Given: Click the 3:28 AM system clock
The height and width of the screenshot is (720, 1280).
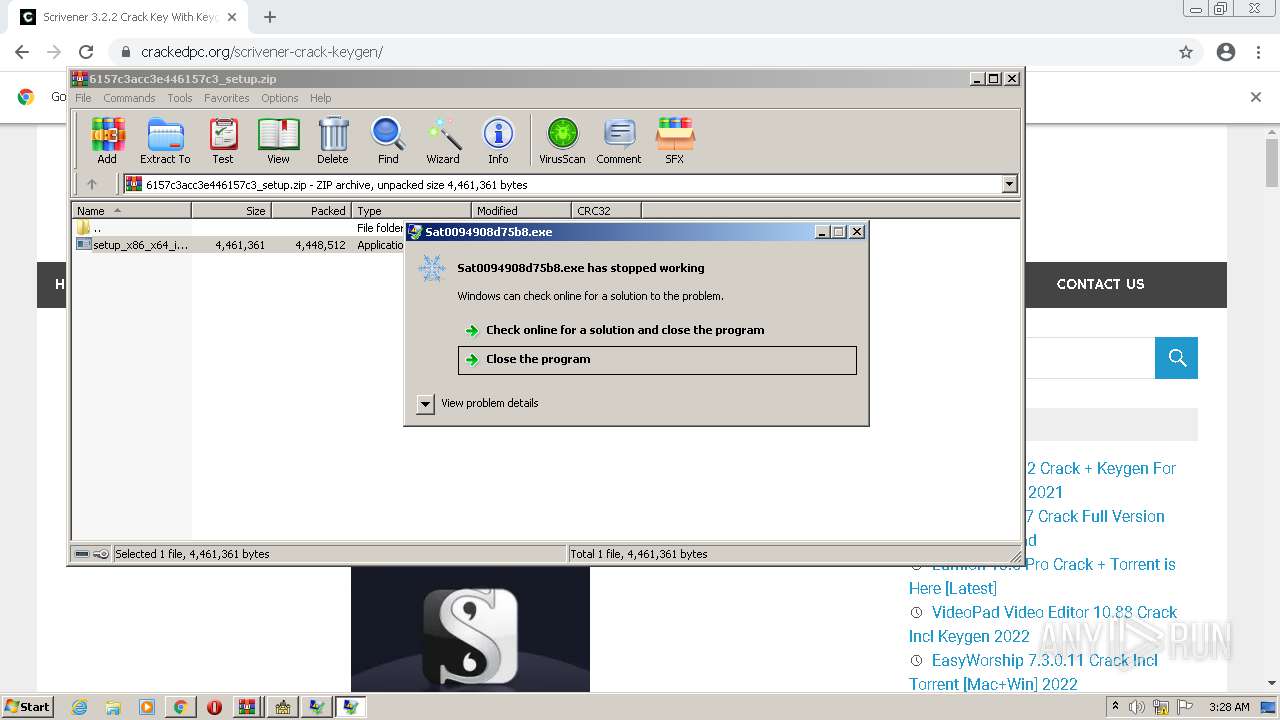Looking at the screenshot, I should tap(1229, 707).
